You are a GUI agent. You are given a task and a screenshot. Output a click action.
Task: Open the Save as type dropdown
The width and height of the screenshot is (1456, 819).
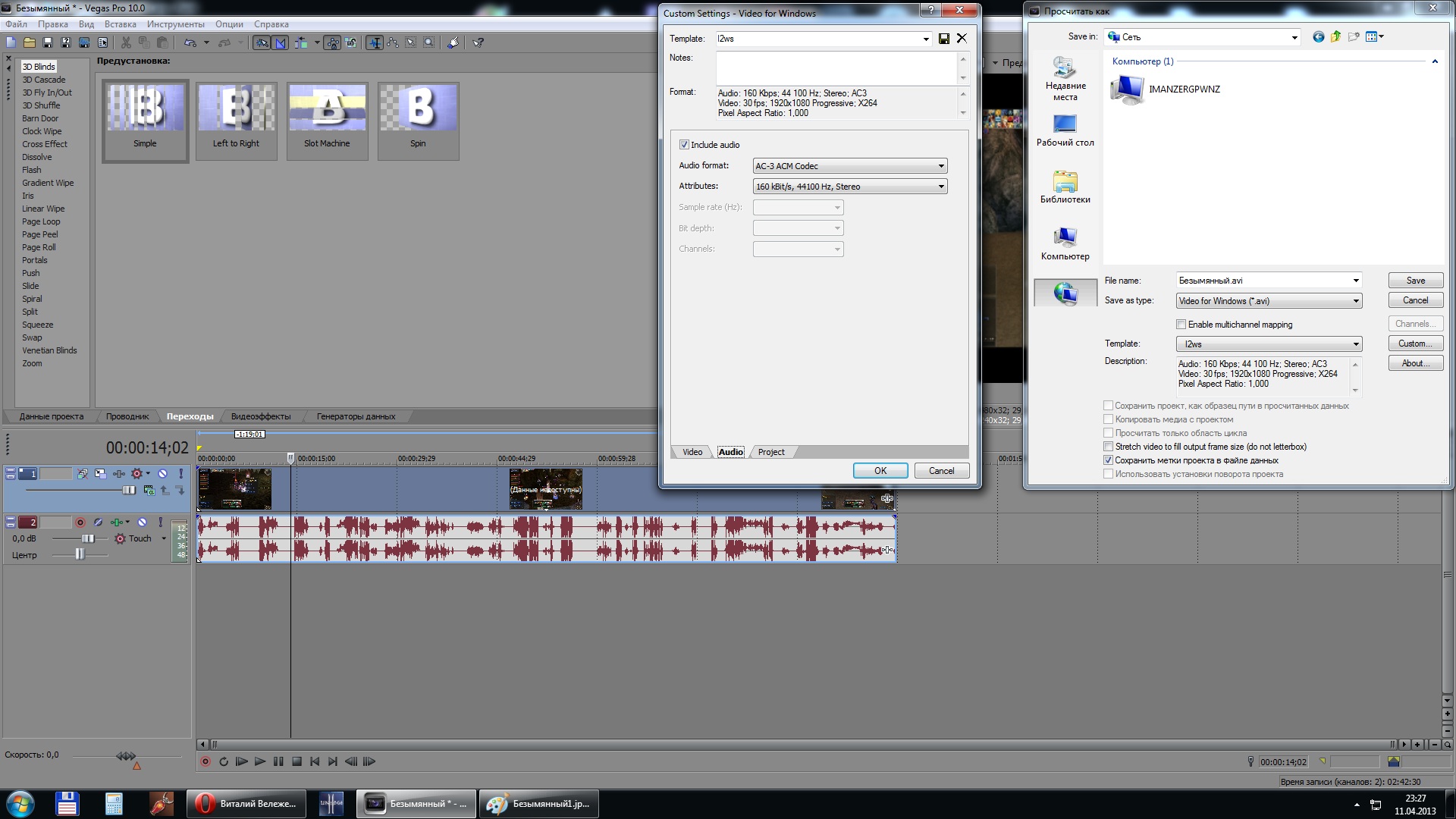pos(1355,301)
